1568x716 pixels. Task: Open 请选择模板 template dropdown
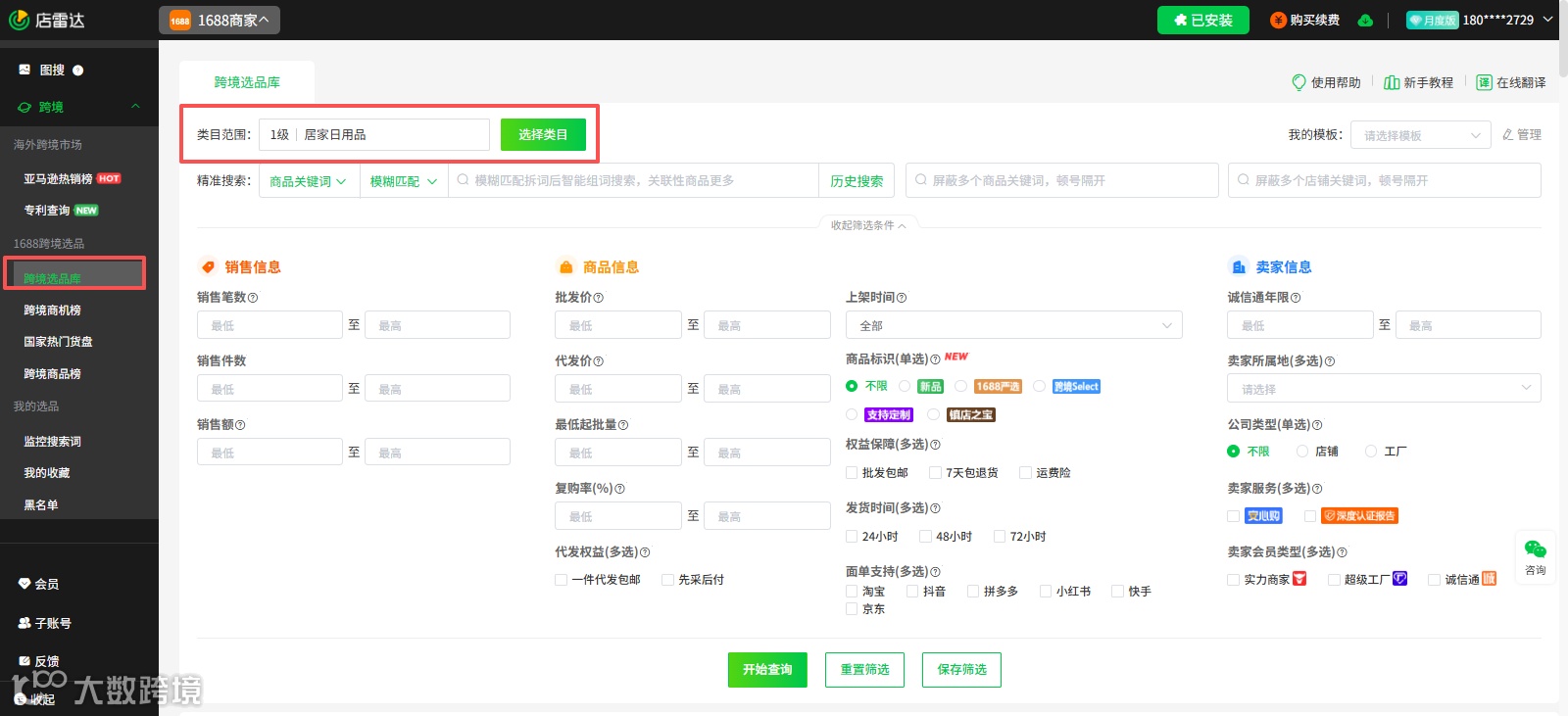tap(1420, 135)
